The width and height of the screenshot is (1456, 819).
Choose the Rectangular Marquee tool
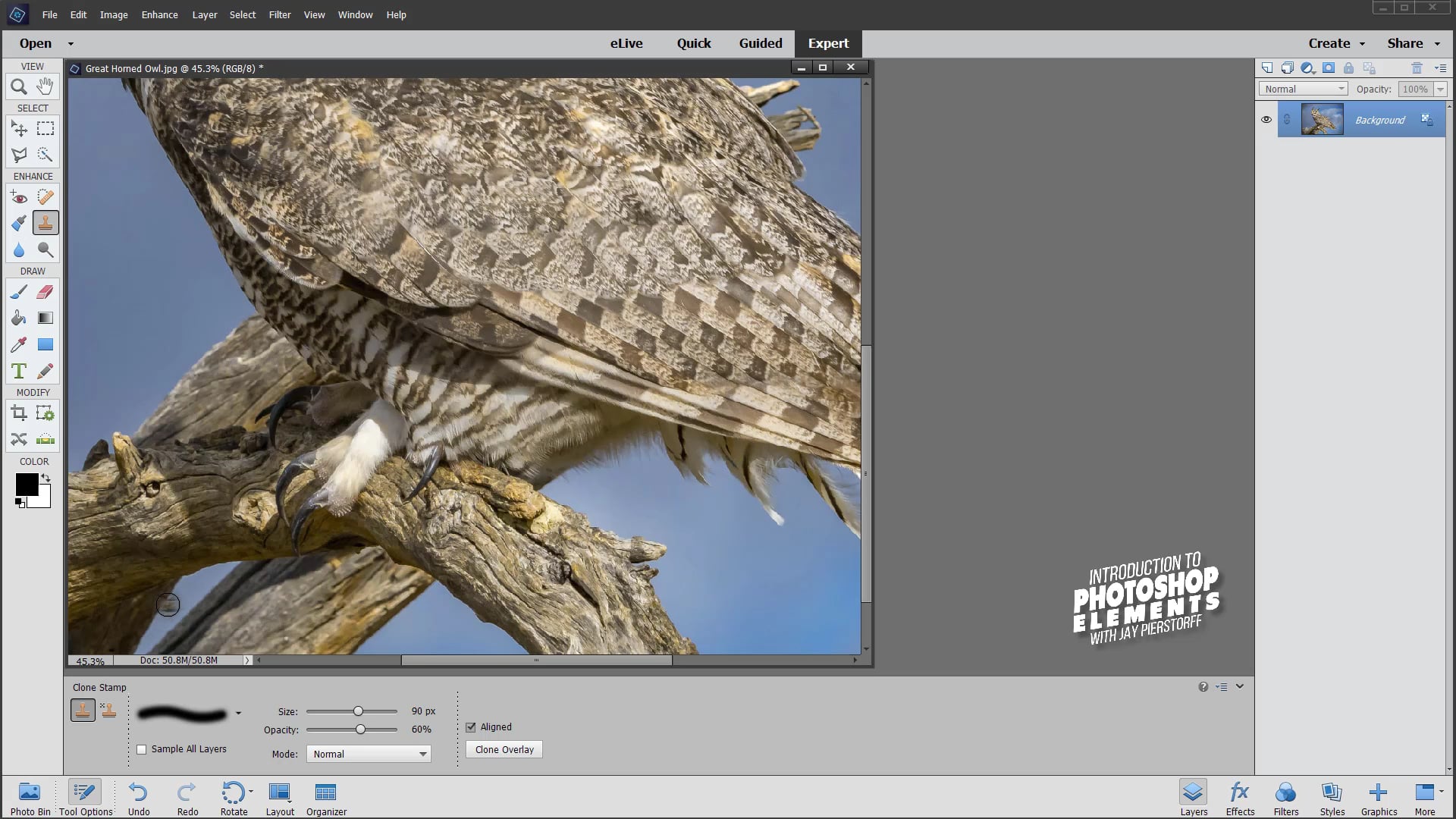pos(45,129)
